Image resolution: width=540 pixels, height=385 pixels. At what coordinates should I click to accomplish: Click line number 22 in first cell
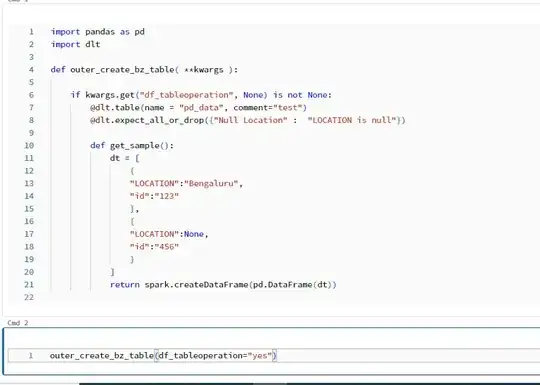point(29,297)
